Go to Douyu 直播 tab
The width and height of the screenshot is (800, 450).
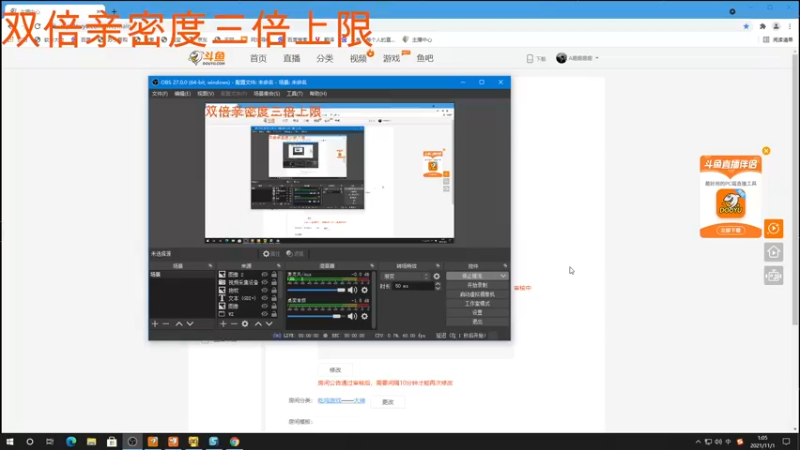(x=291, y=59)
